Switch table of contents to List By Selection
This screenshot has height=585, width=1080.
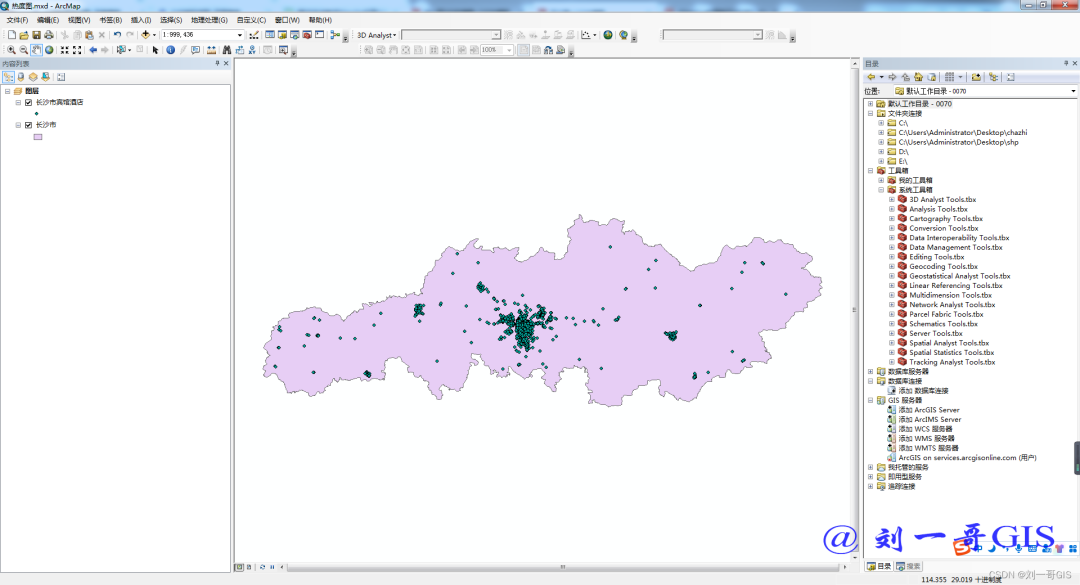(x=45, y=77)
